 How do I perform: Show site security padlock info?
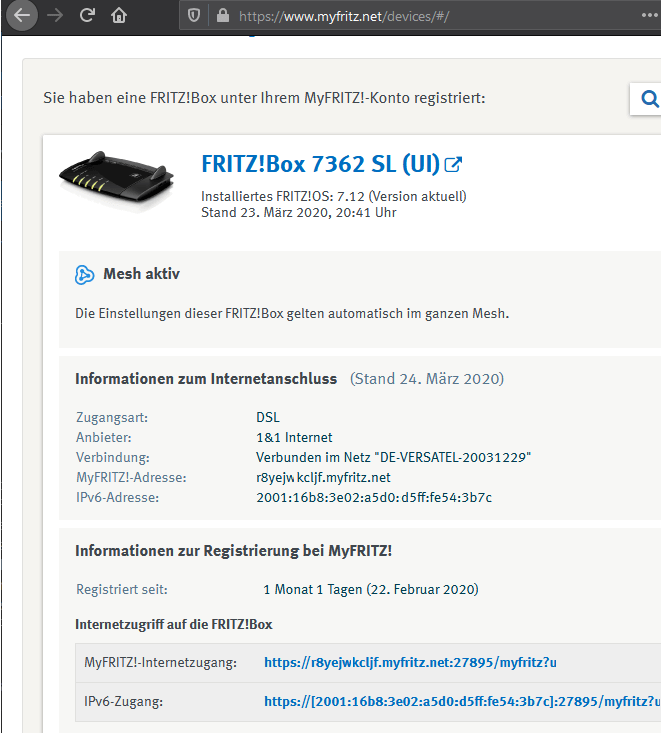(x=223, y=16)
